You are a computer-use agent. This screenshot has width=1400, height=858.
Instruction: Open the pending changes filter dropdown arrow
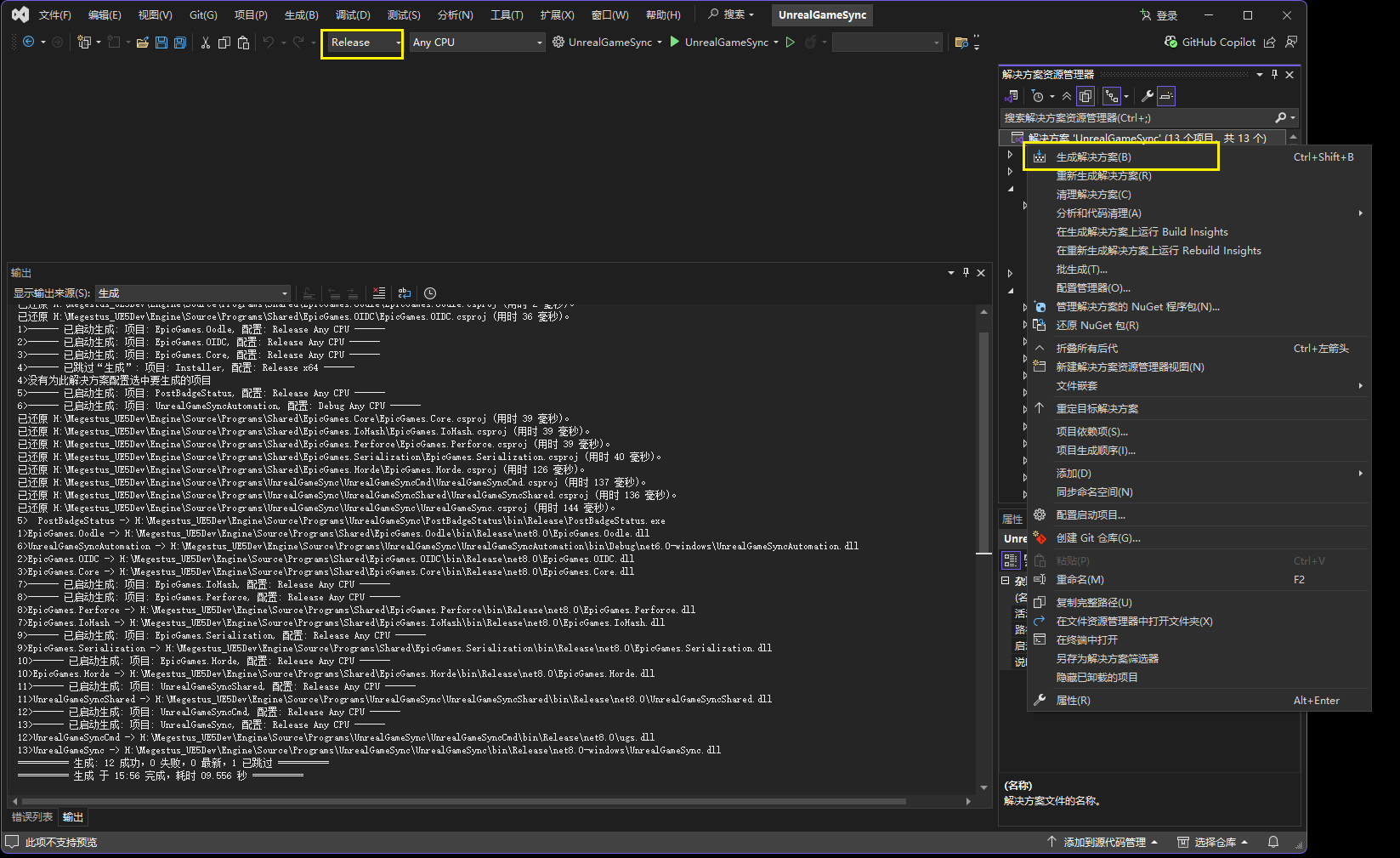click(1051, 96)
